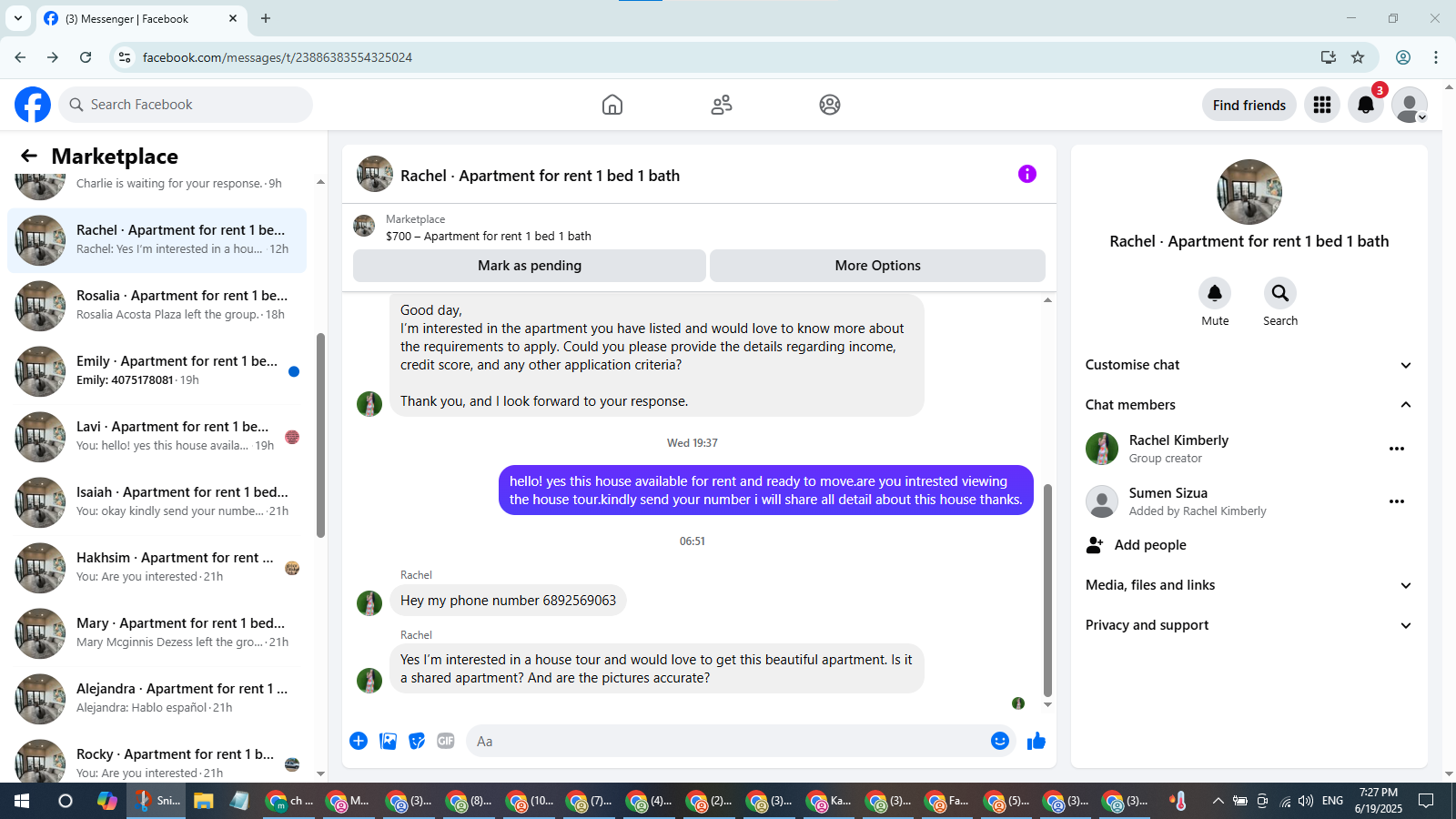Mute this chat using the bell icon

pyautogui.click(x=1215, y=293)
